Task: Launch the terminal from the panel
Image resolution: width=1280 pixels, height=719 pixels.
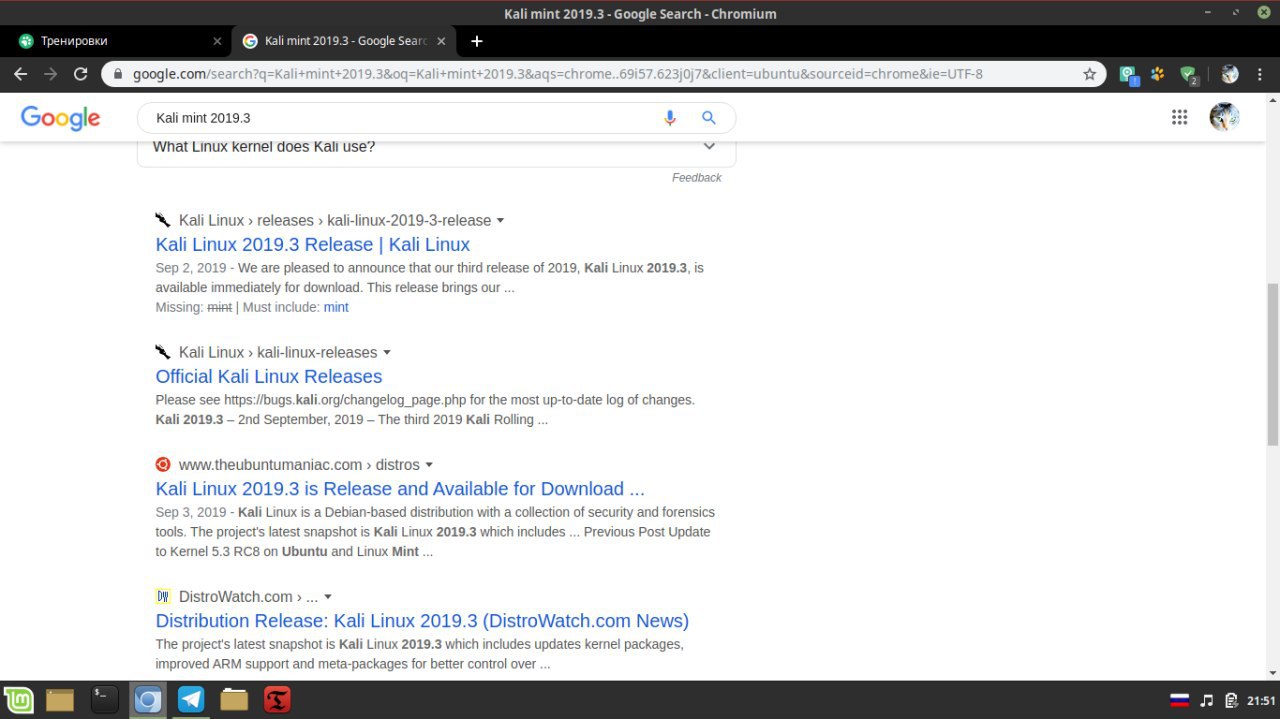Action: tap(104, 699)
